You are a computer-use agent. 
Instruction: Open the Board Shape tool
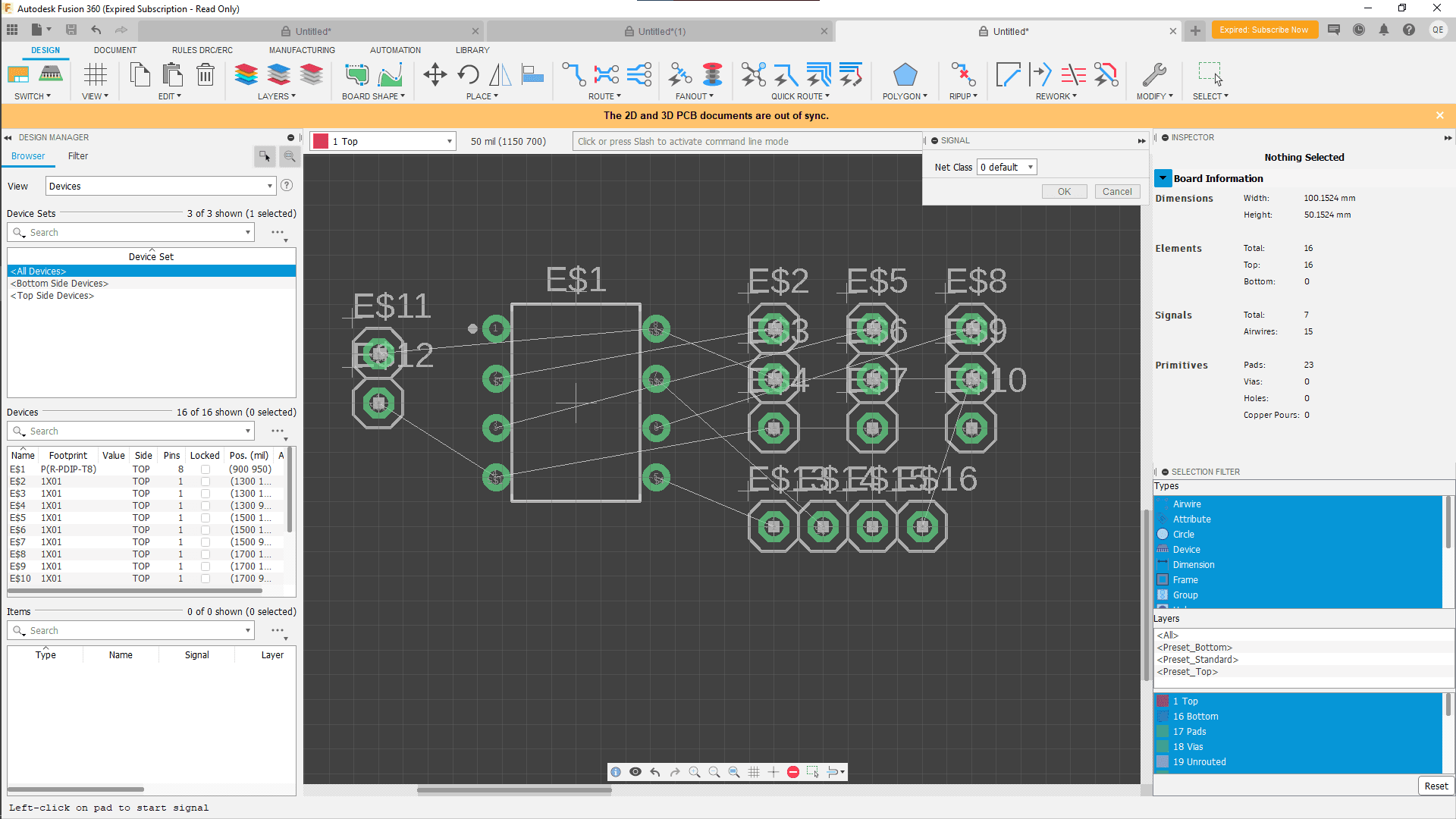pos(356,74)
